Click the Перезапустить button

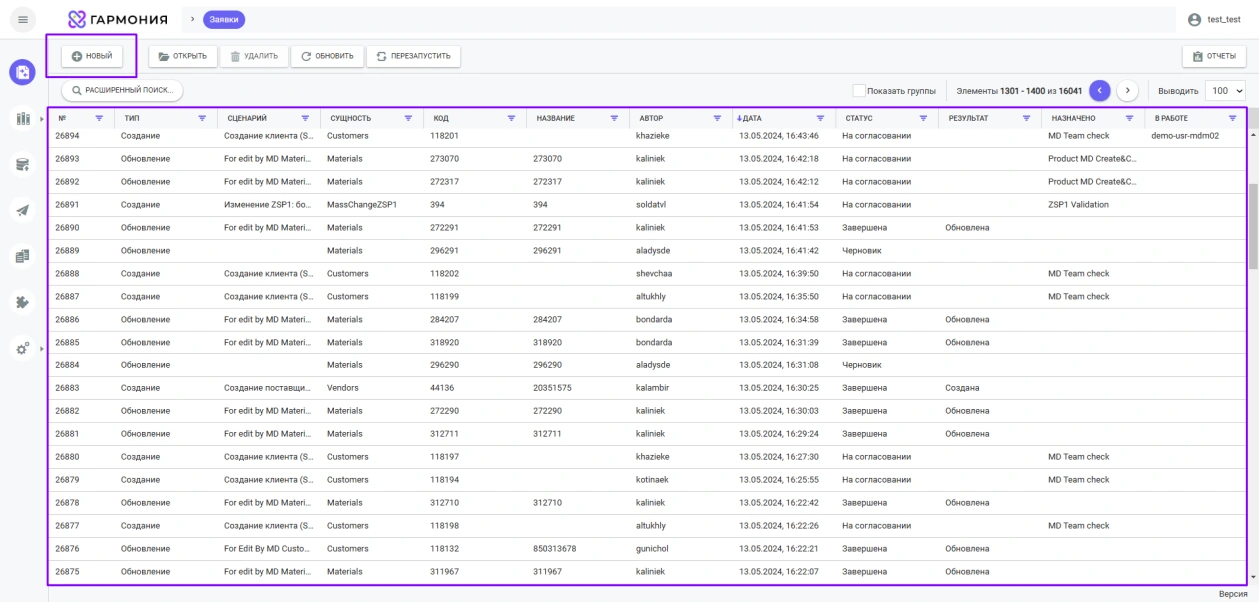click(x=413, y=56)
